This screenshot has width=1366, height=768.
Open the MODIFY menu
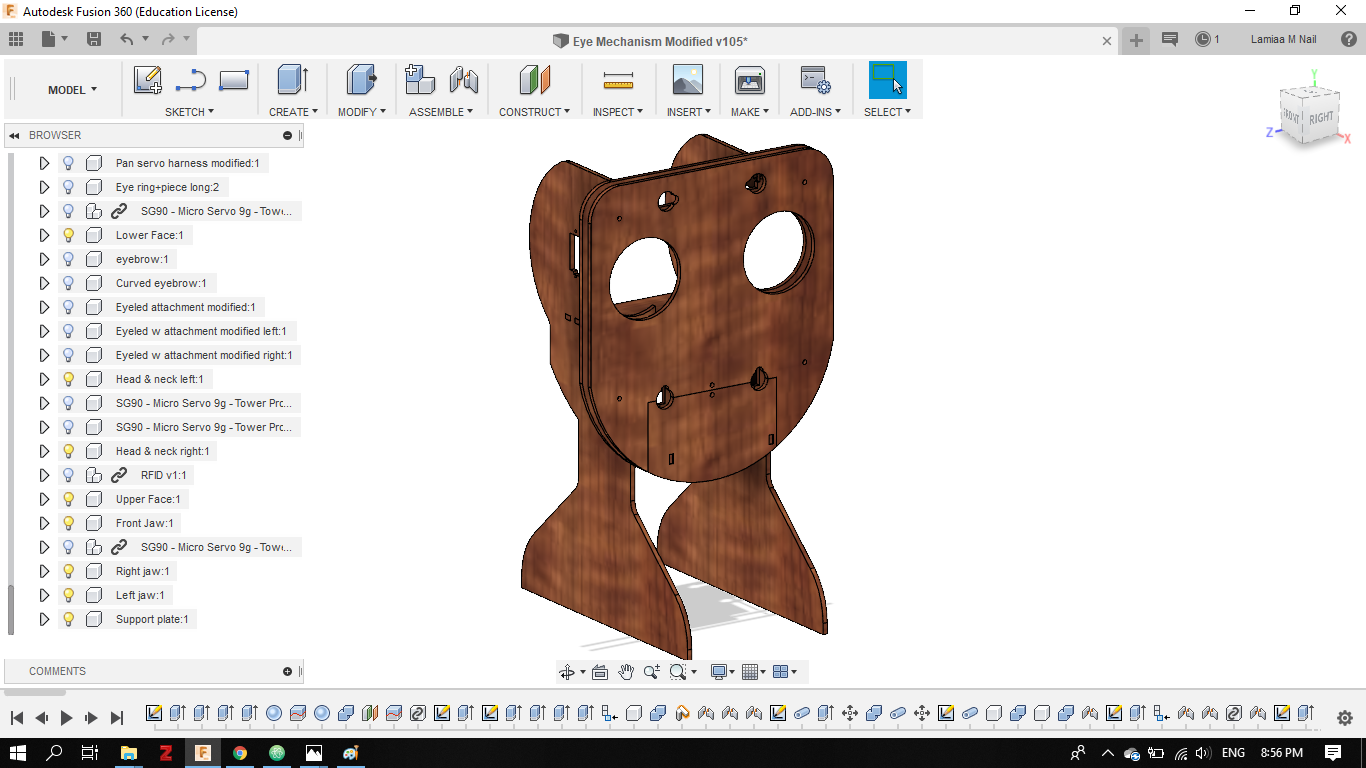pyautogui.click(x=361, y=112)
